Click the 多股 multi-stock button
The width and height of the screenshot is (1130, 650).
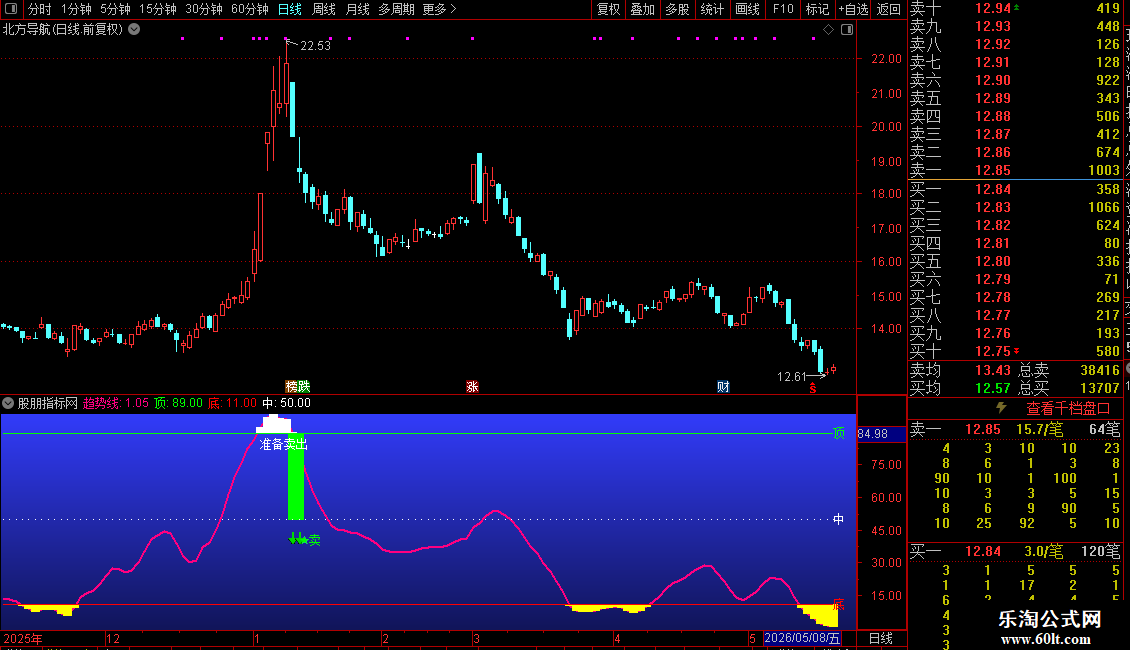(x=677, y=9)
